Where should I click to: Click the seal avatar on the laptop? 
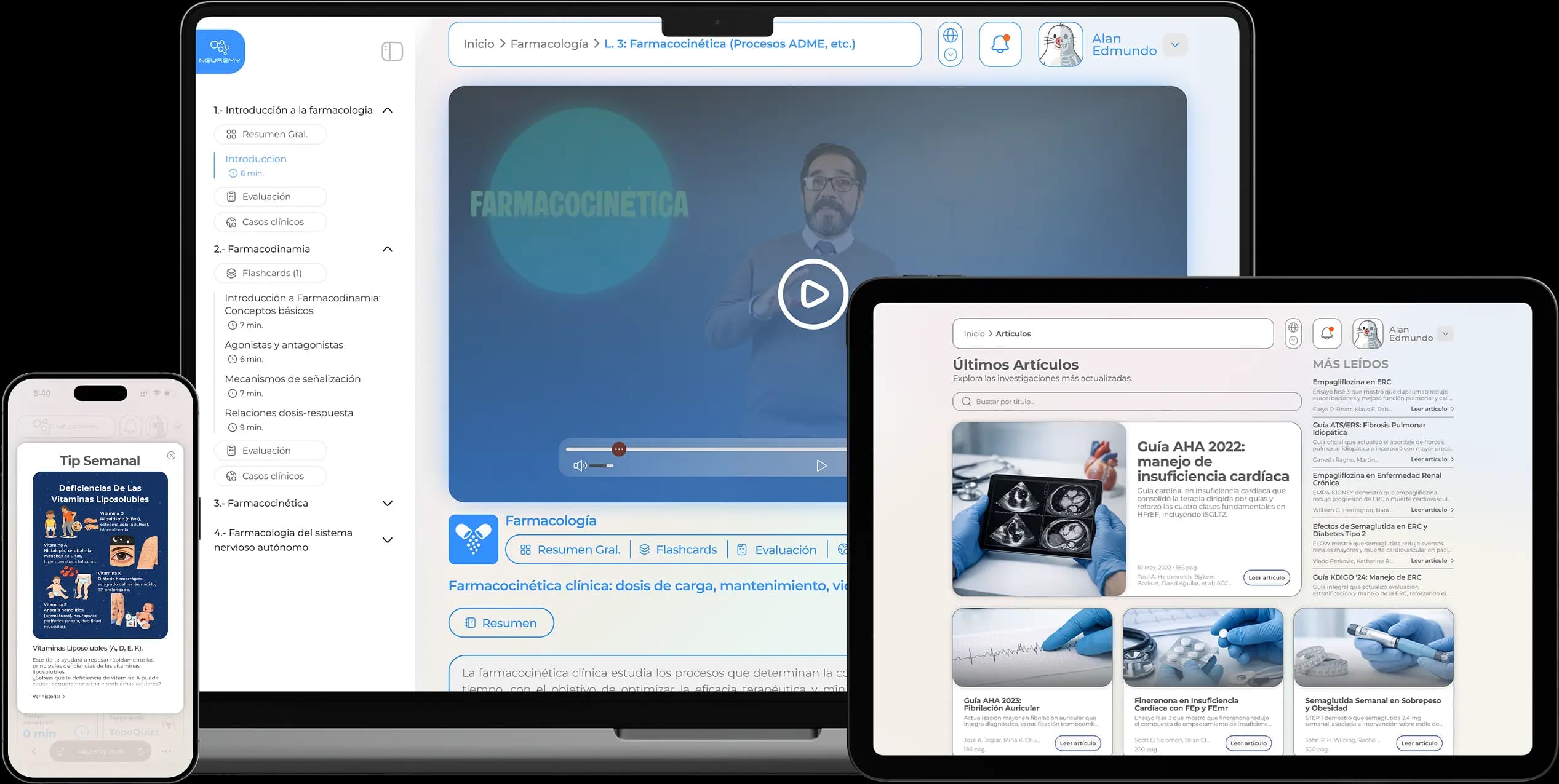point(1060,44)
